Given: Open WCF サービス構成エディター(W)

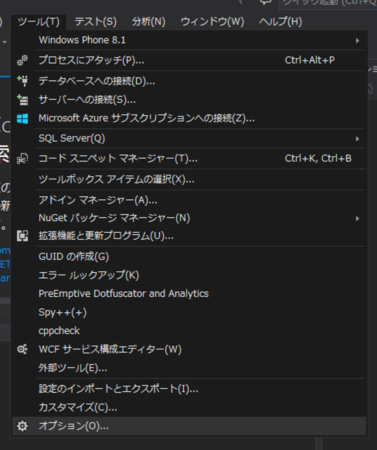Looking at the screenshot, I should coord(189,349).
